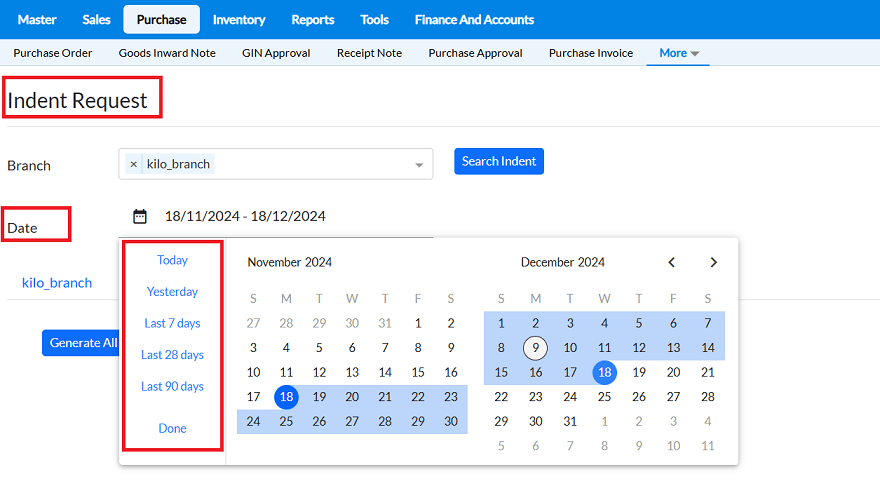Select November 18 in the calendar

click(x=286, y=397)
